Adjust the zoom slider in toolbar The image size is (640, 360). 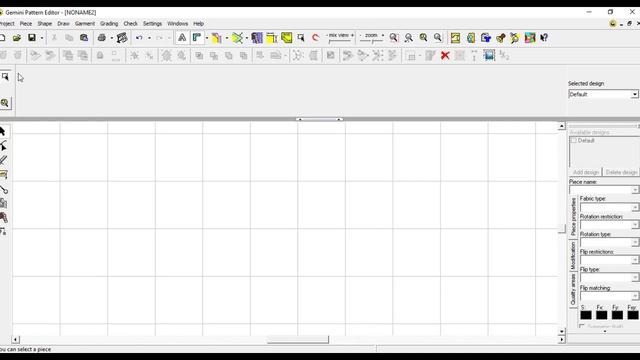[x=371, y=40]
